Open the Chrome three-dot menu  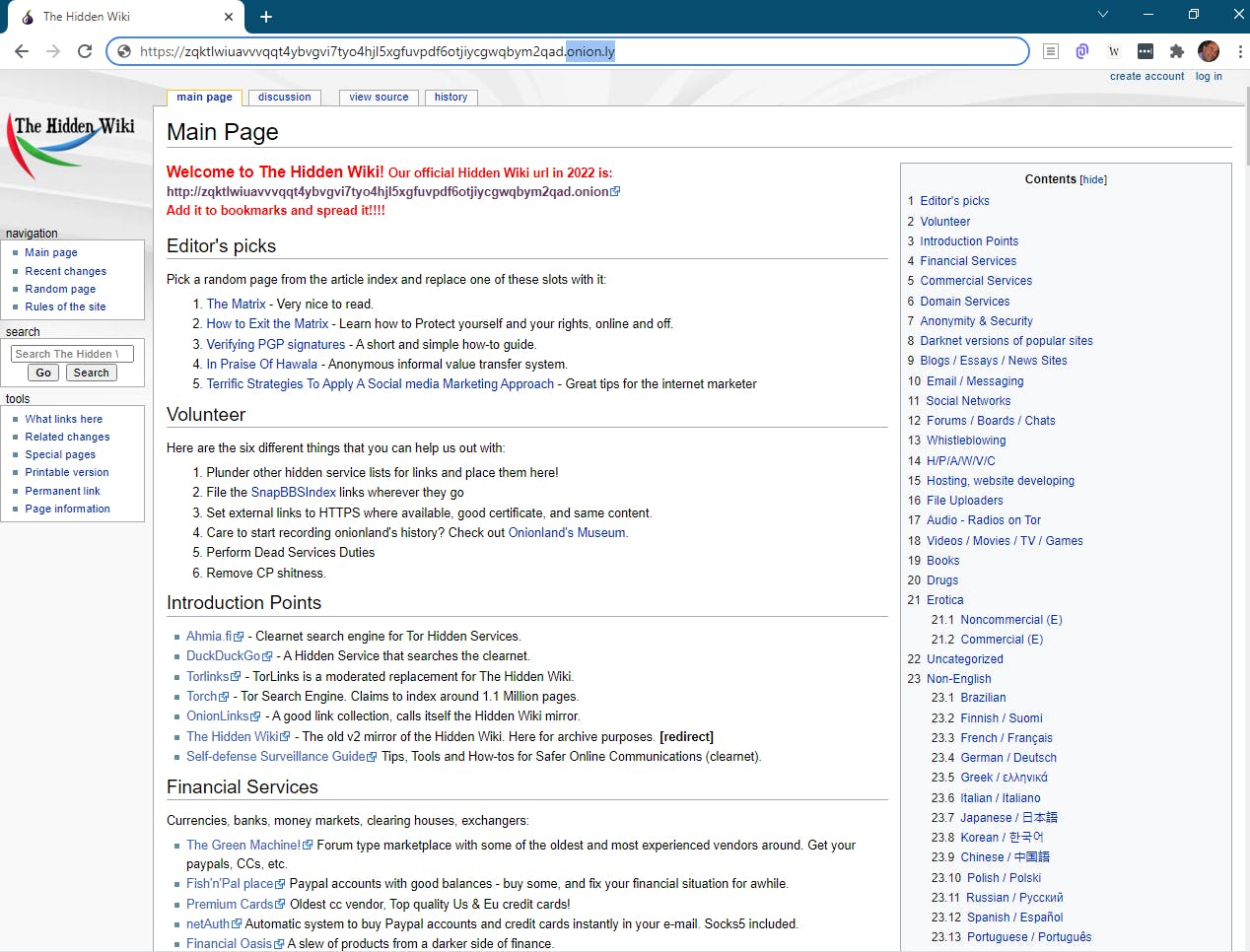[x=1239, y=51]
